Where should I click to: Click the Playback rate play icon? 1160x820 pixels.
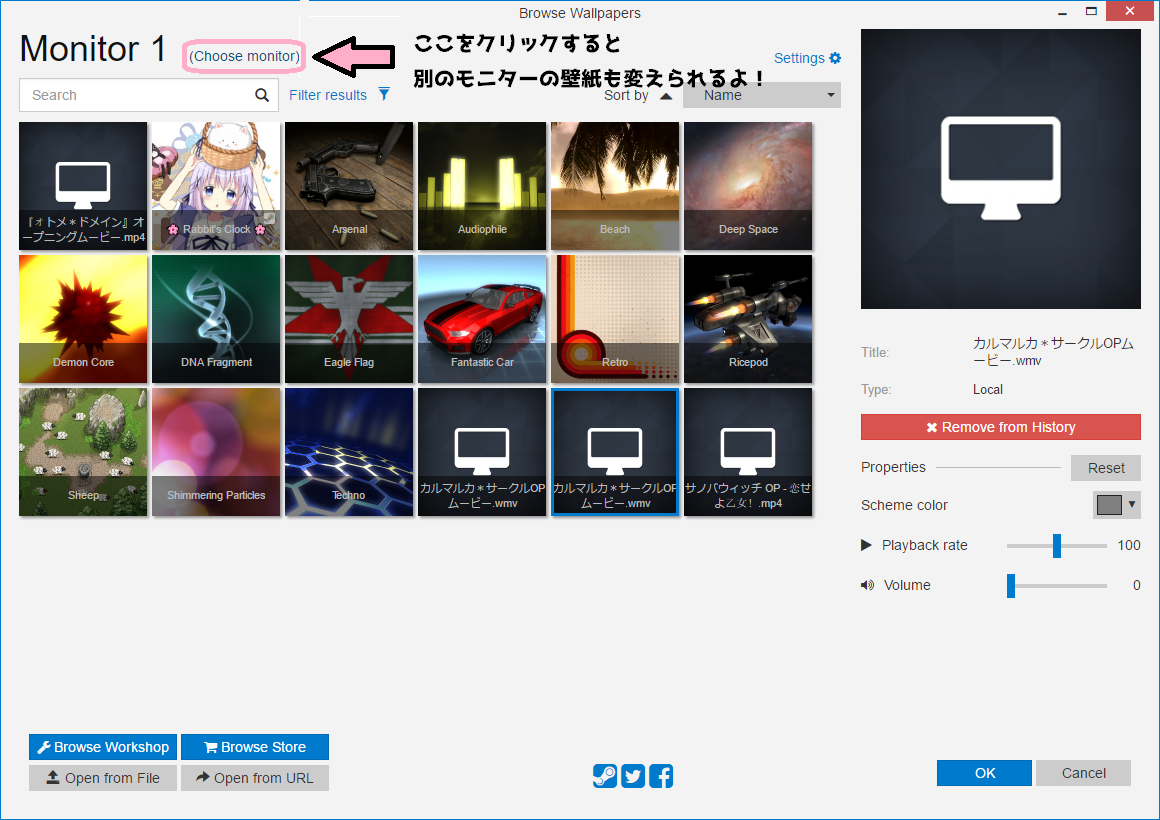pyautogui.click(x=866, y=545)
